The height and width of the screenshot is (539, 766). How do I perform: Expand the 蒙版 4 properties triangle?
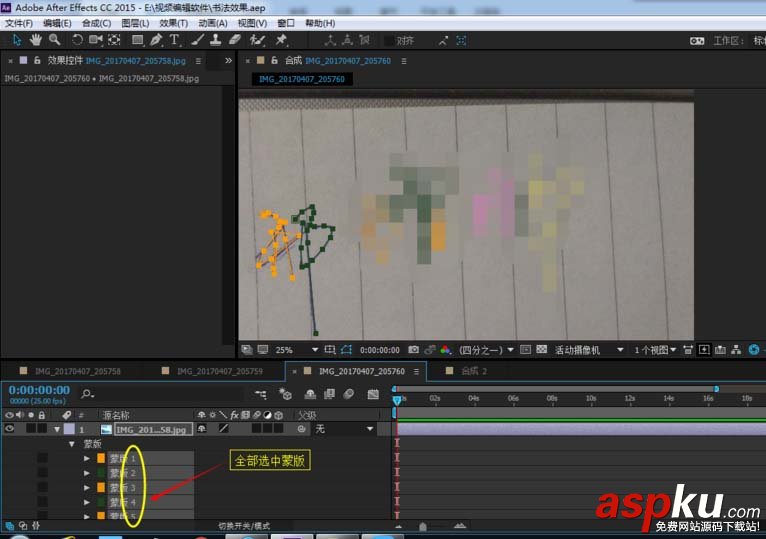tap(87, 502)
